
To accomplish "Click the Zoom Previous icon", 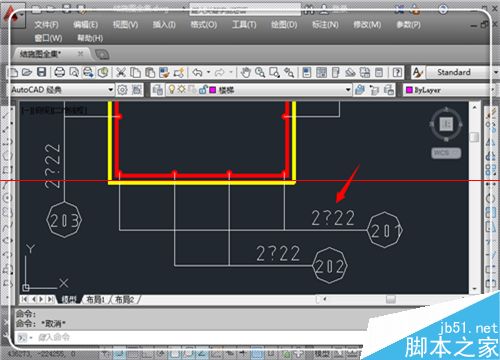I will pyautogui.click(x=289, y=72).
